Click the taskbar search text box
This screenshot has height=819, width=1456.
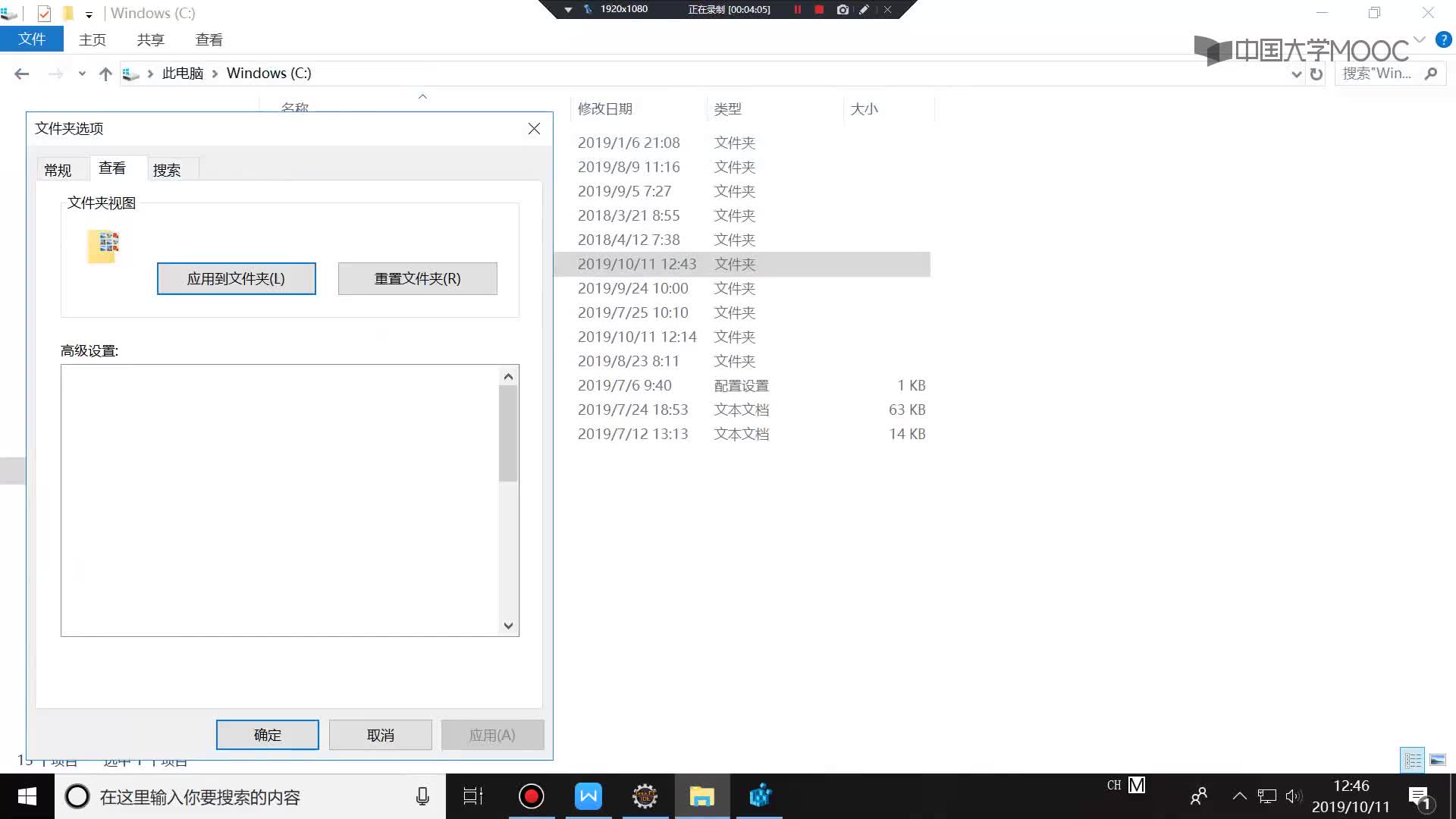point(250,796)
